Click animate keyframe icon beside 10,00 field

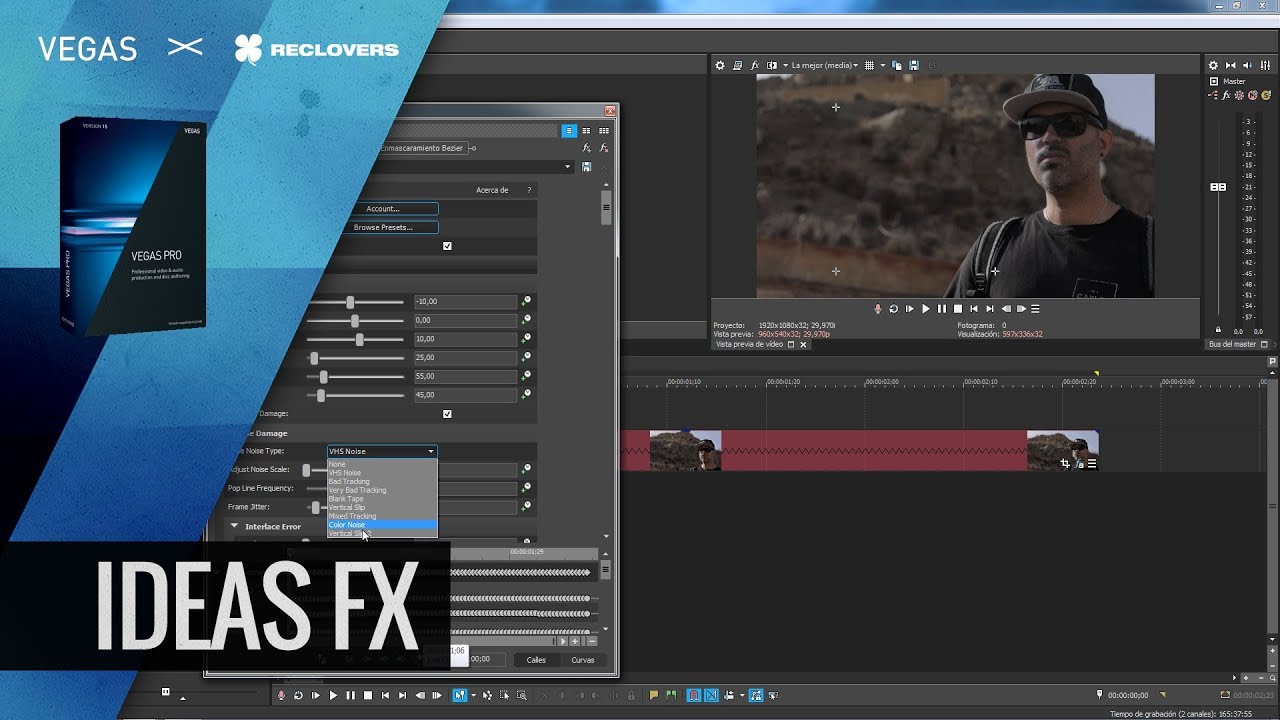pyautogui.click(x=526, y=339)
